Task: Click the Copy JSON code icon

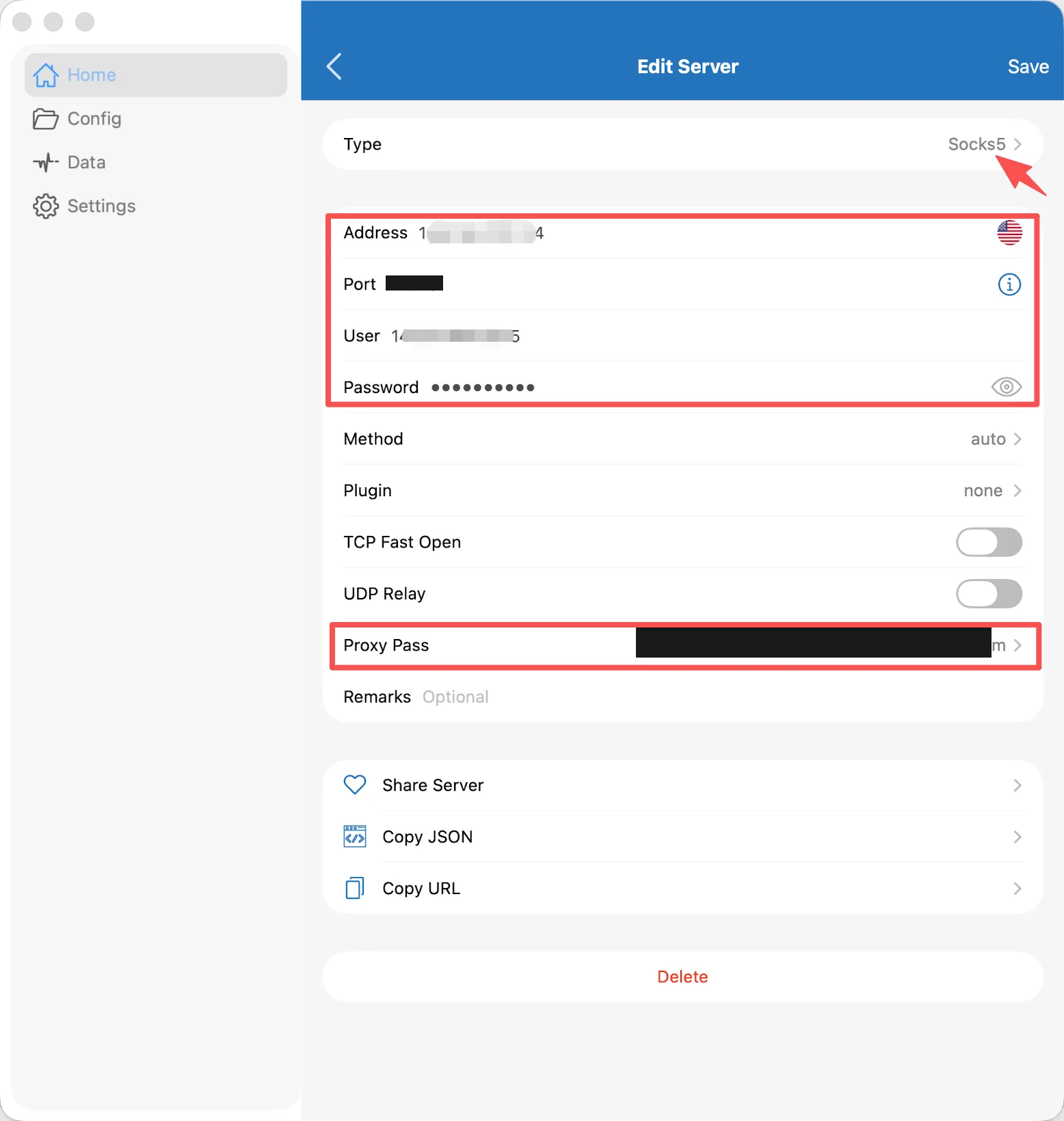Action: pyautogui.click(x=355, y=836)
